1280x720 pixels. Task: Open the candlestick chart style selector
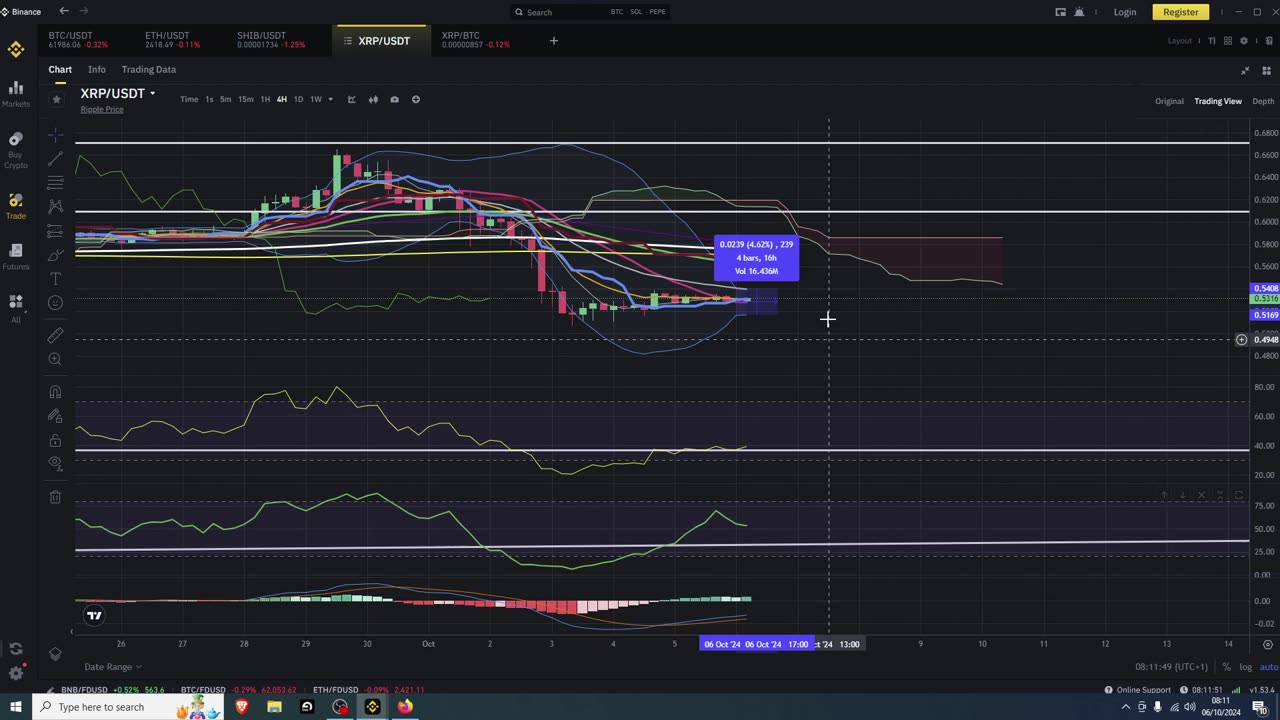[x=373, y=99]
